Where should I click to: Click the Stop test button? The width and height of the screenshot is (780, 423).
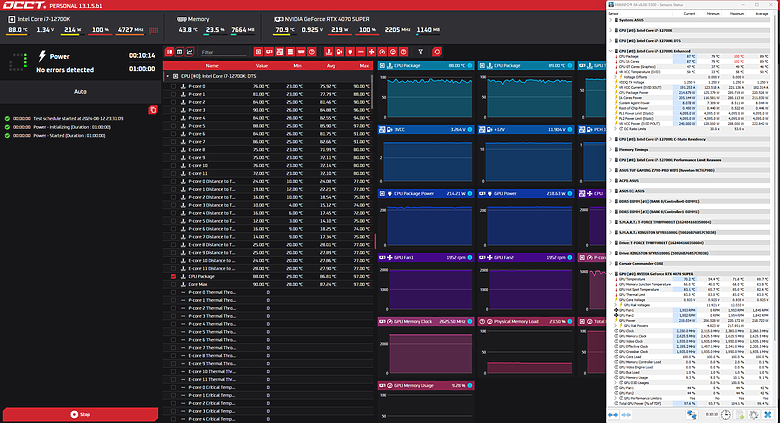coord(79,413)
